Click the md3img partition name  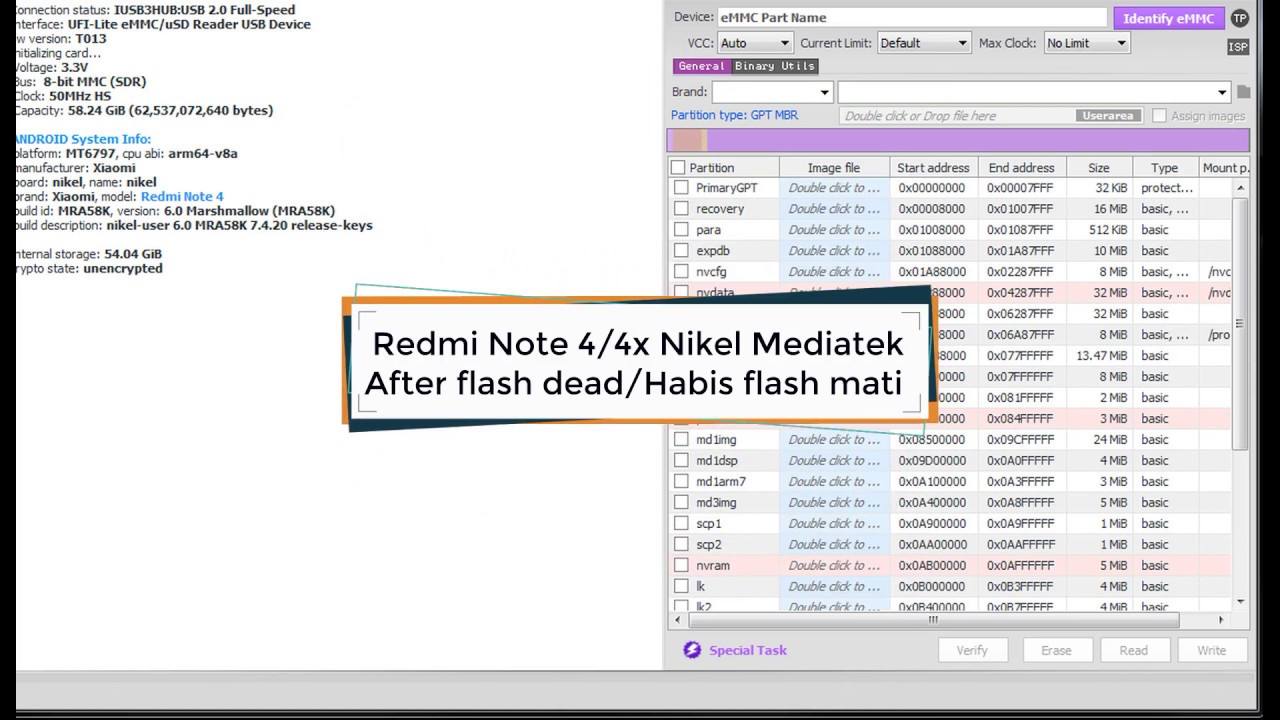coord(716,502)
